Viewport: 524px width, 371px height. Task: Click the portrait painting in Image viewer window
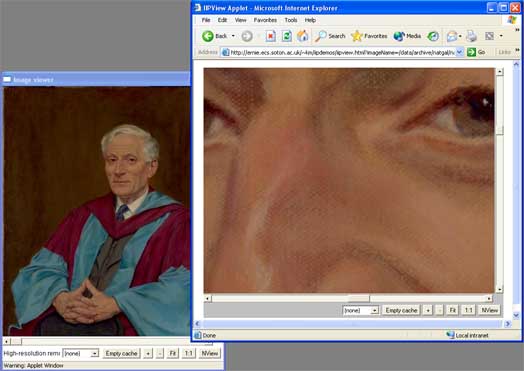point(97,211)
